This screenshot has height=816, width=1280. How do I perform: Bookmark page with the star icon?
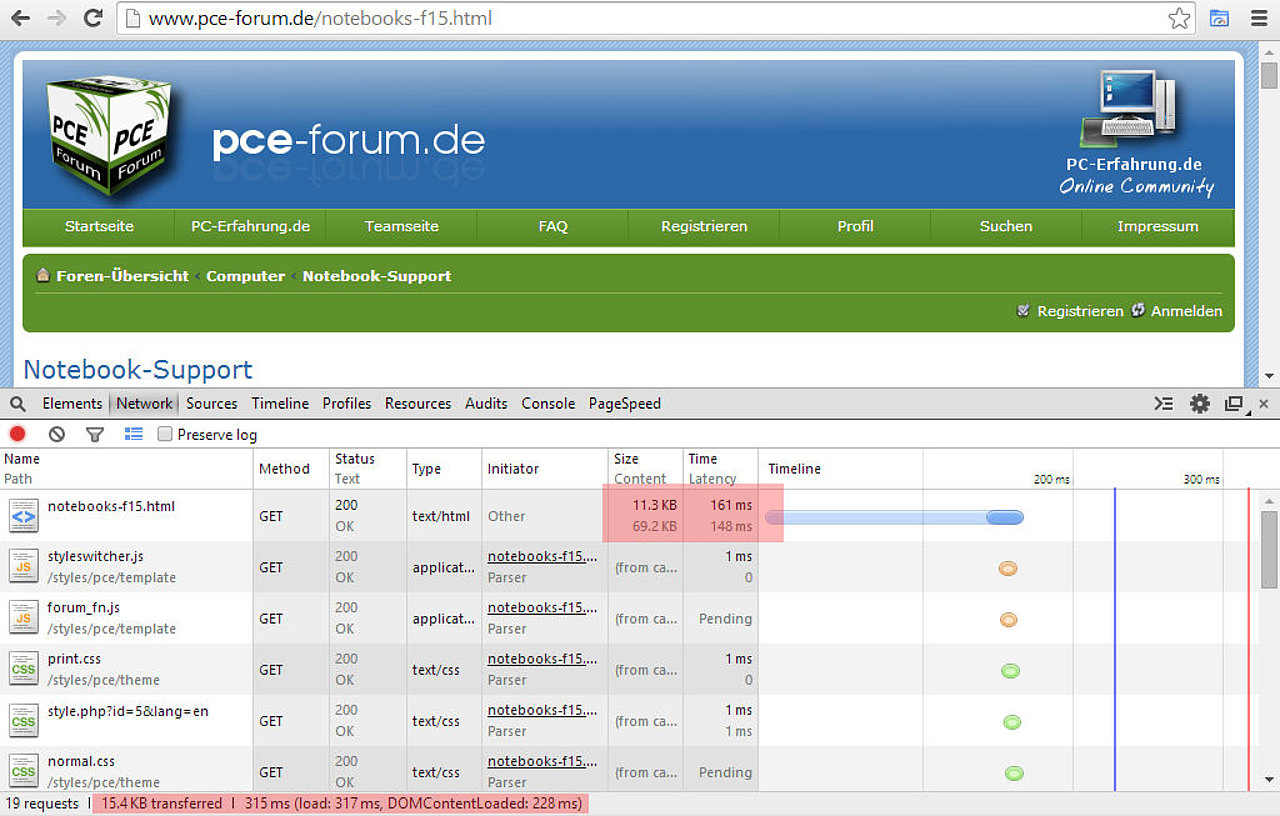click(1180, 18)
